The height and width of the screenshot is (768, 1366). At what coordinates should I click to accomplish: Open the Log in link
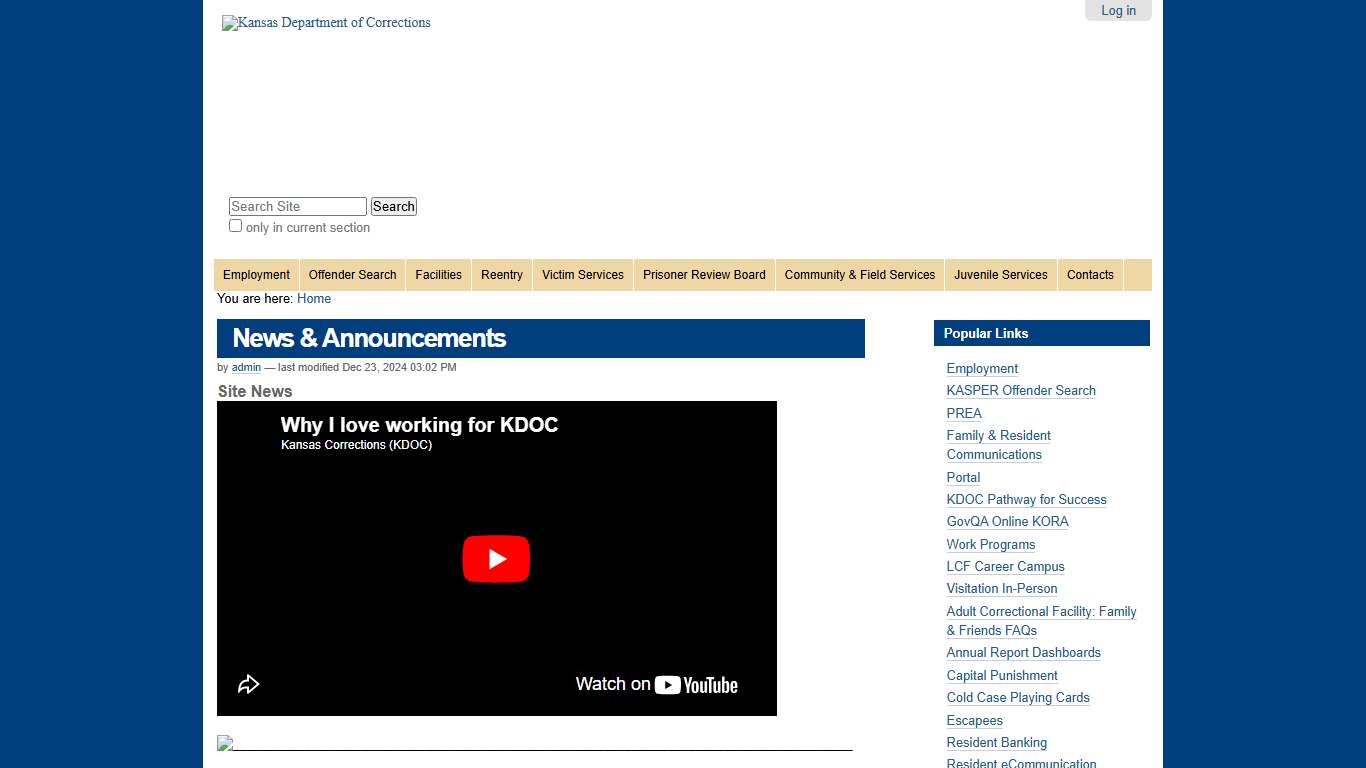tap(1118, 11)
